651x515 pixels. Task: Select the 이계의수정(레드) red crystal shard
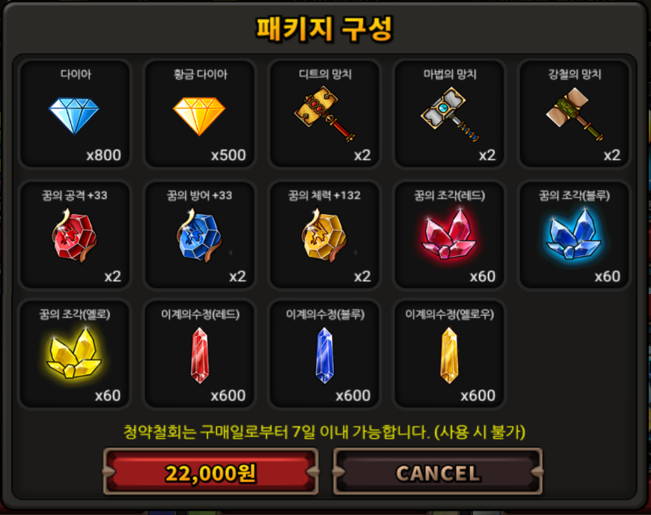(x=200, y=355)
